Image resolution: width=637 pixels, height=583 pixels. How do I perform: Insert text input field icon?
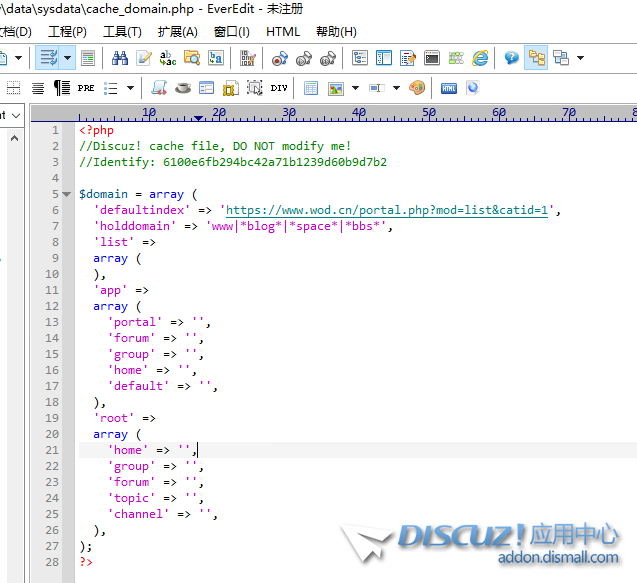click(x=377, y=88)
